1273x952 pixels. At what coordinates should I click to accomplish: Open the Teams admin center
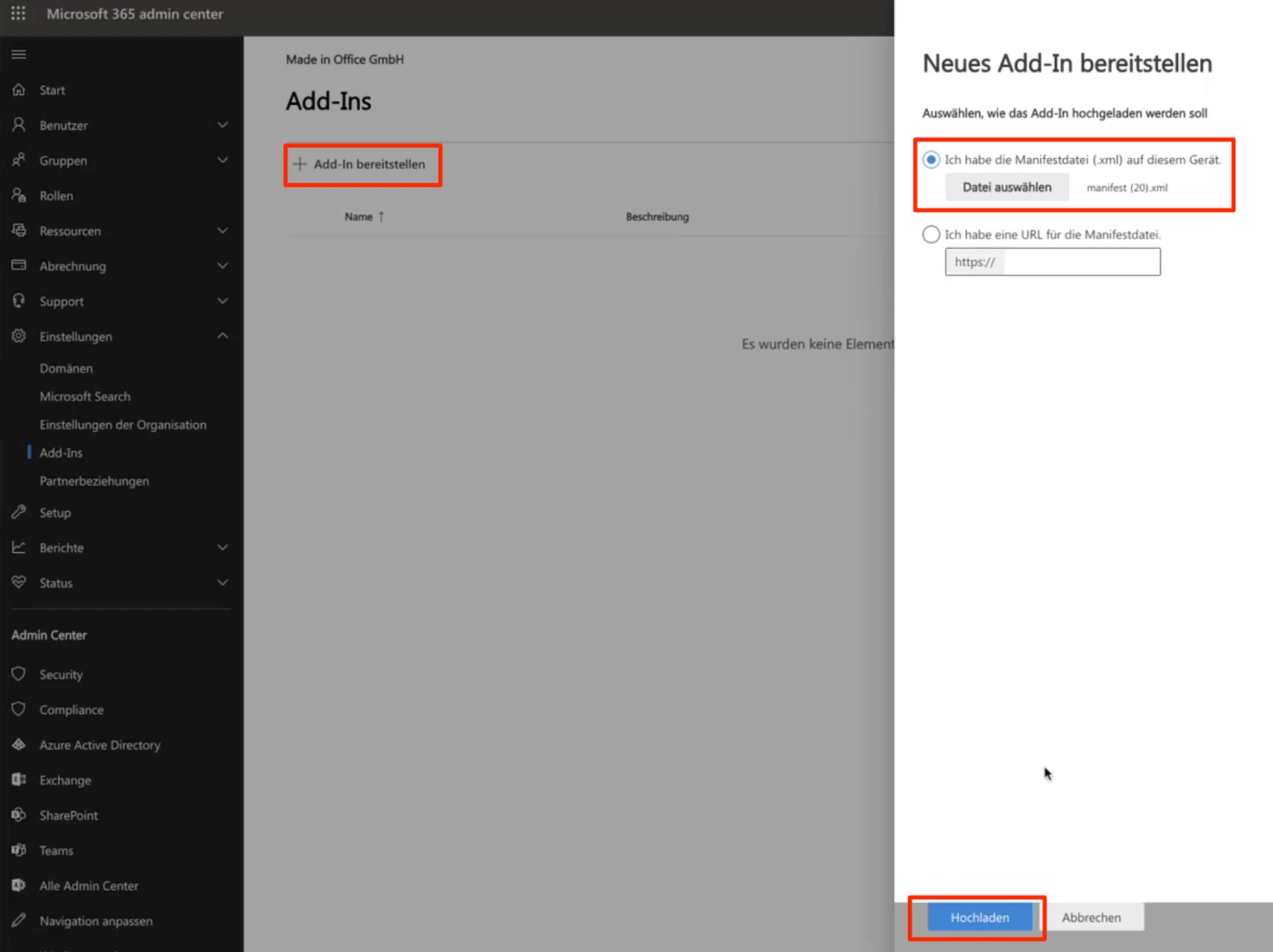[x=56, y=850]
